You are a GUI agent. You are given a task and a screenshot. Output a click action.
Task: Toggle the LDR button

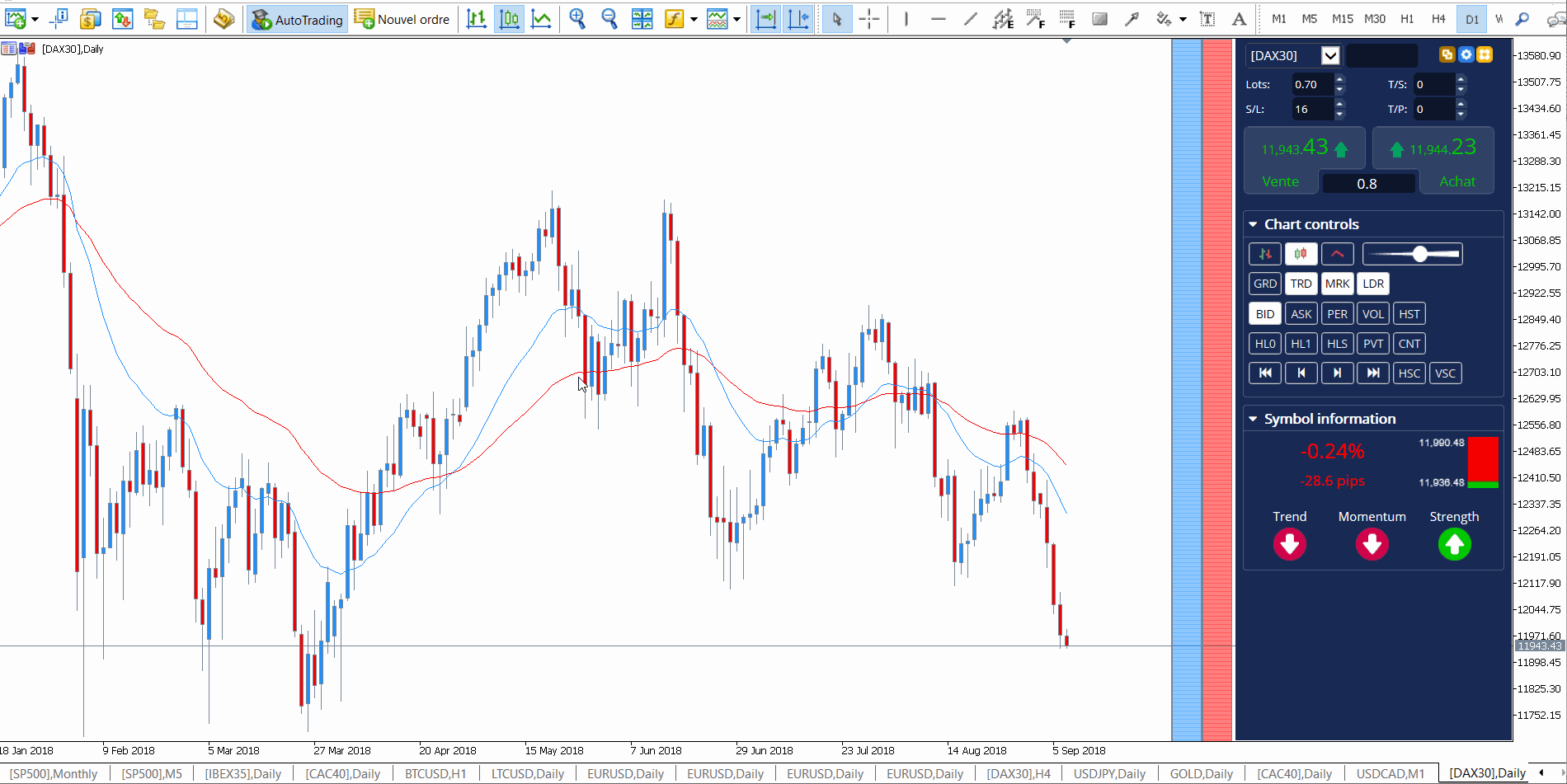pyautogui.click(x=1373, y=284)
